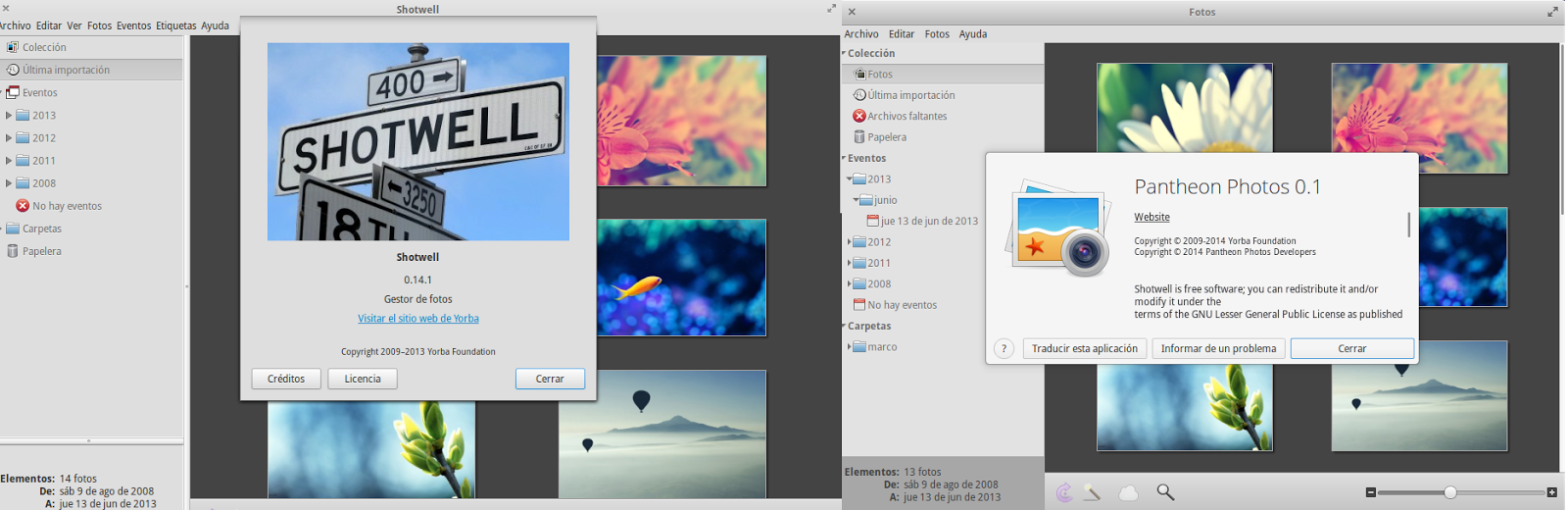This screenshot has width=1568, height=510.
Task: Click the enhance magic wand icon
Action: 1092,492
